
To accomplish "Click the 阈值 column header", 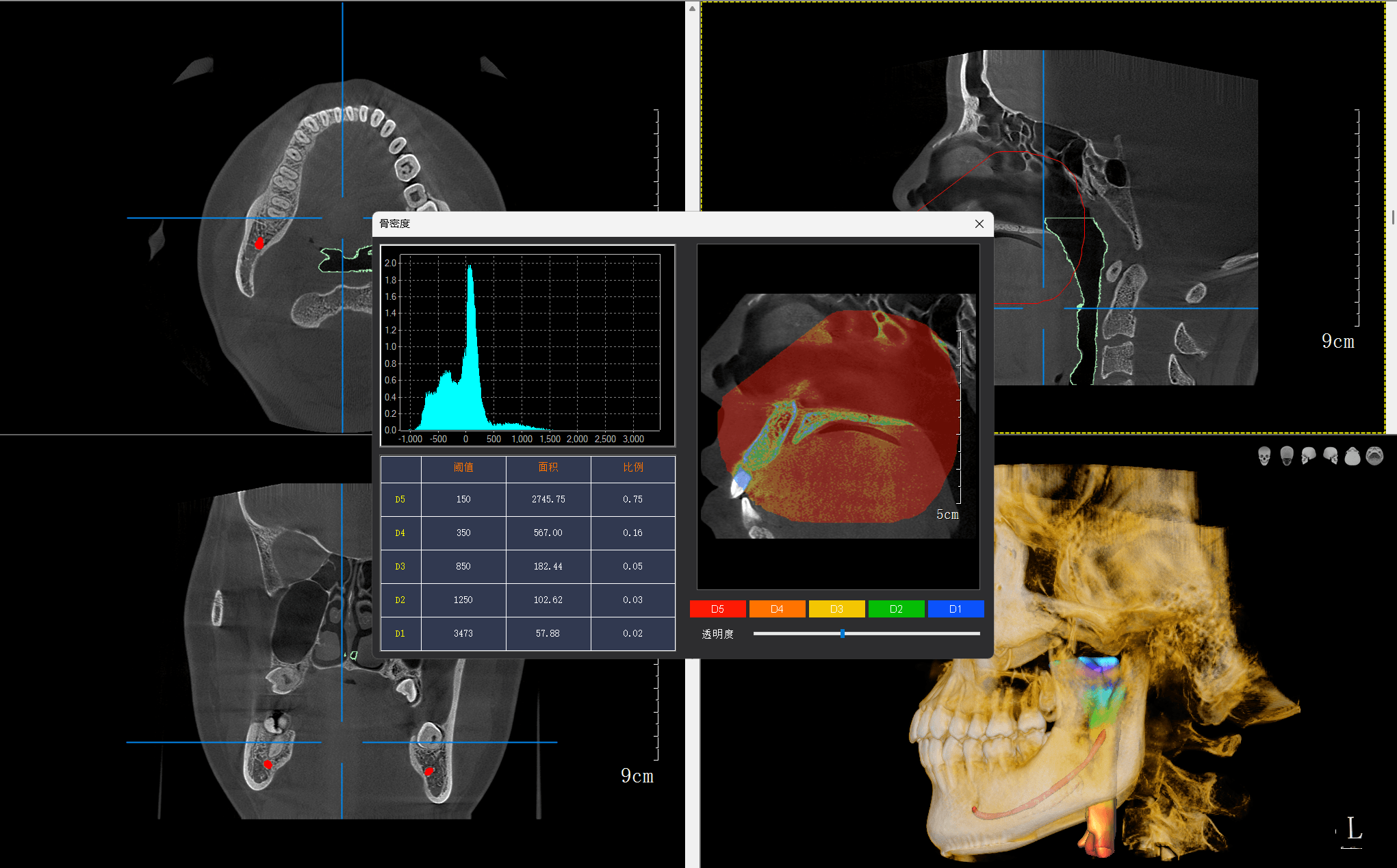I will coord(463,467).
